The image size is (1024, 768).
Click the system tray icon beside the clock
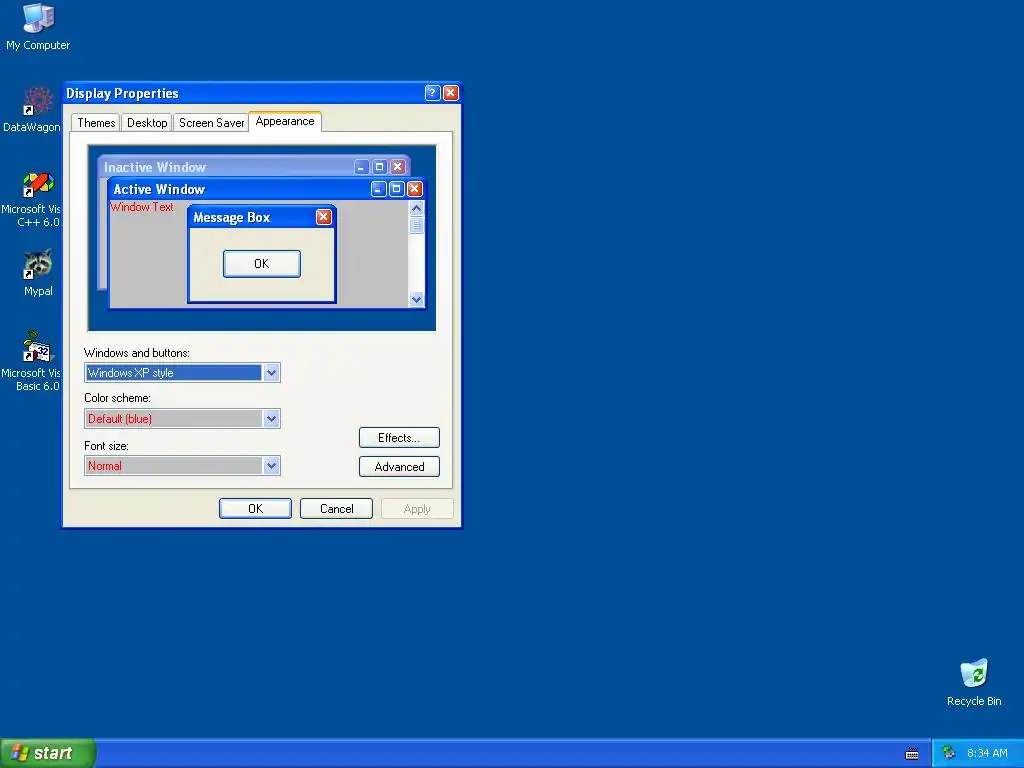click(948, 753)
